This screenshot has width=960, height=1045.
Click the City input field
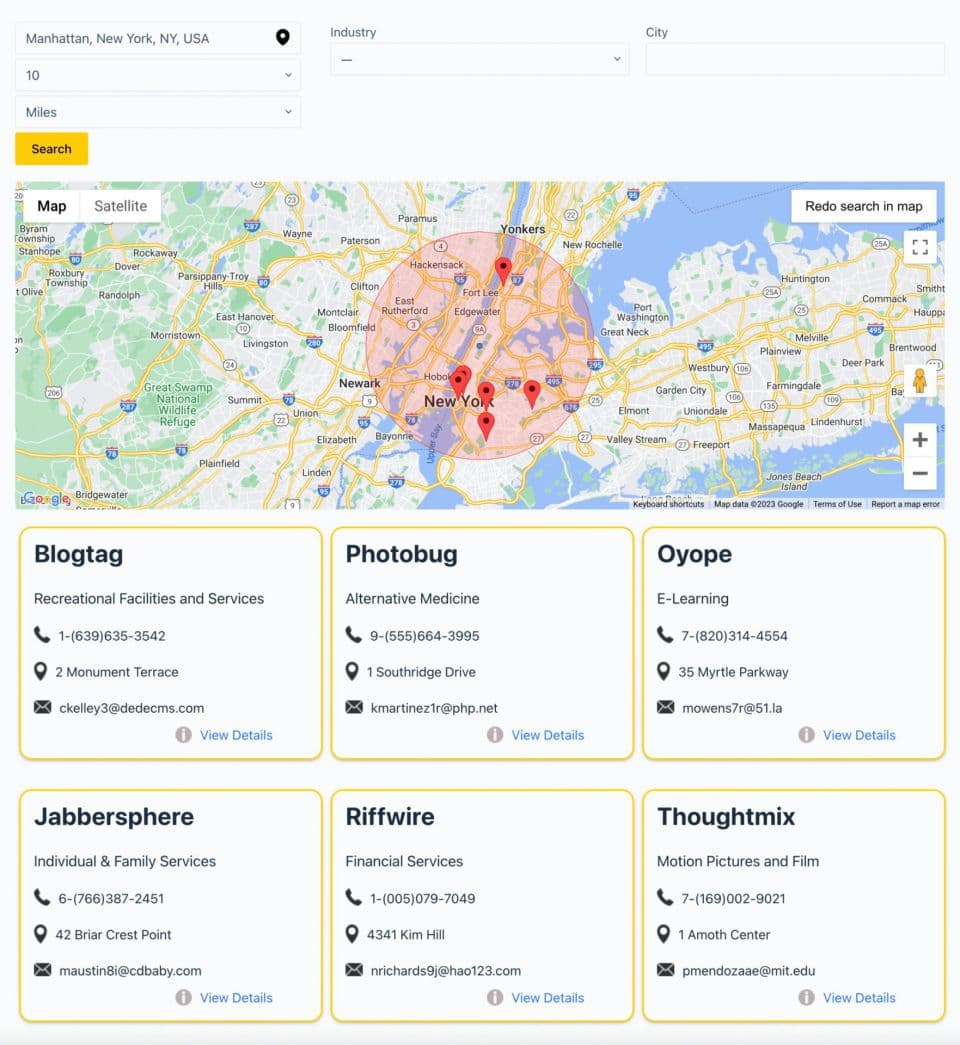coord(795,59)
